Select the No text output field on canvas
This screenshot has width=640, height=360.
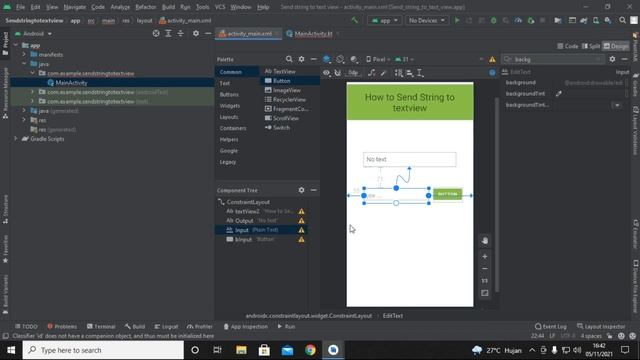409,159
